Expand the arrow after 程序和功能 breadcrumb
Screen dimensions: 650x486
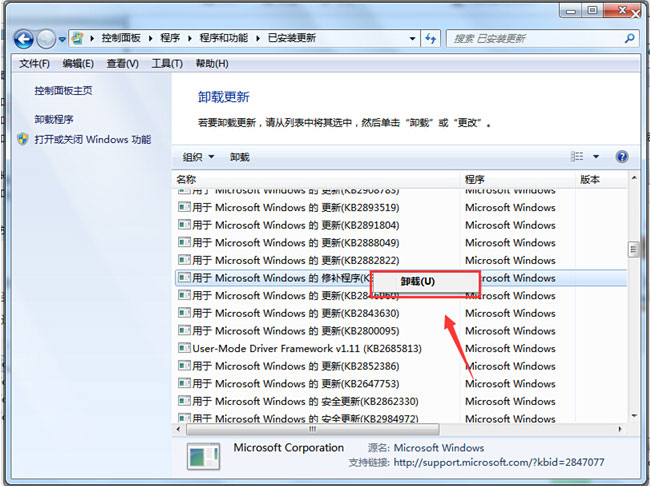258,39
